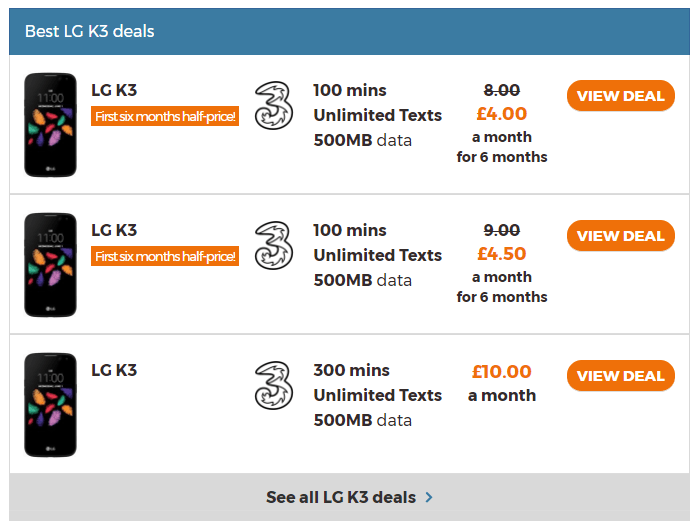Image resolution: width=696 pixels, height=527 pixels.
Task: Click the £10.00 a month price
Action: 502,383
